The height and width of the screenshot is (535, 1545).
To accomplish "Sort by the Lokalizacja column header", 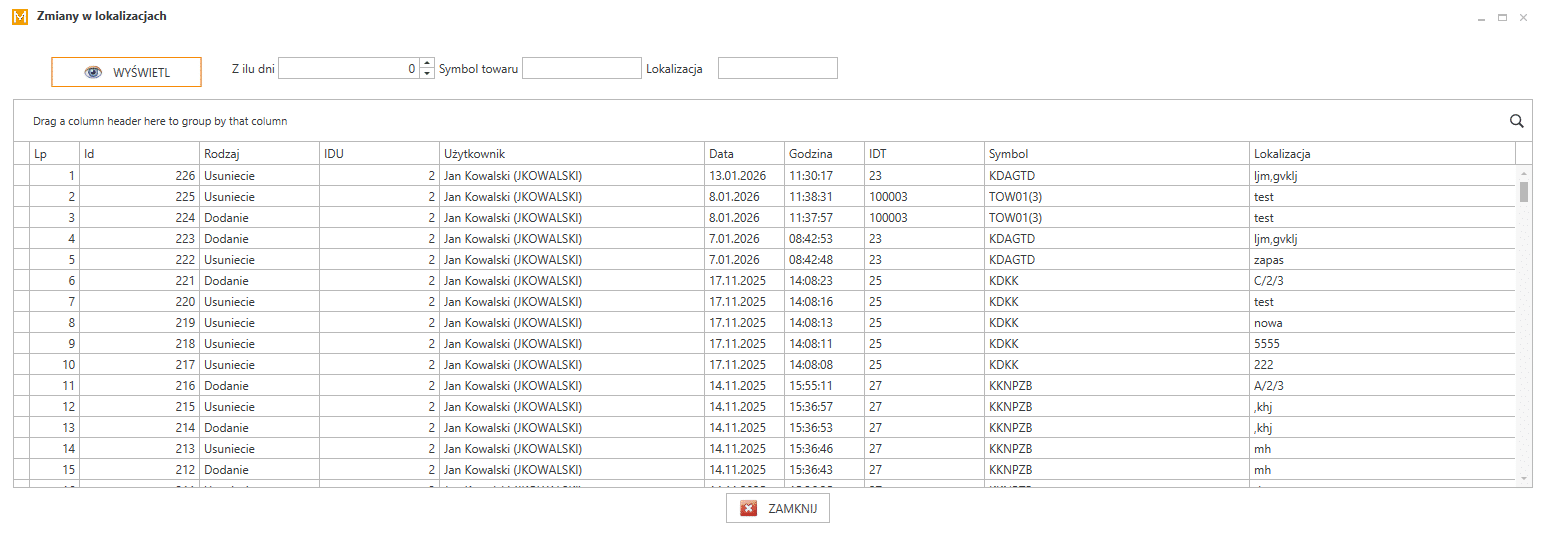I will click(x=1382, y=154).
